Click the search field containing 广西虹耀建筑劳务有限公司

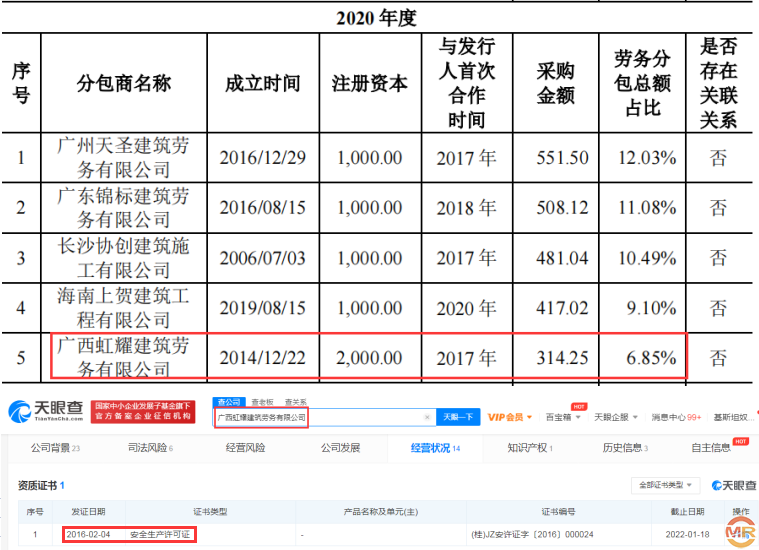(324, 417)
